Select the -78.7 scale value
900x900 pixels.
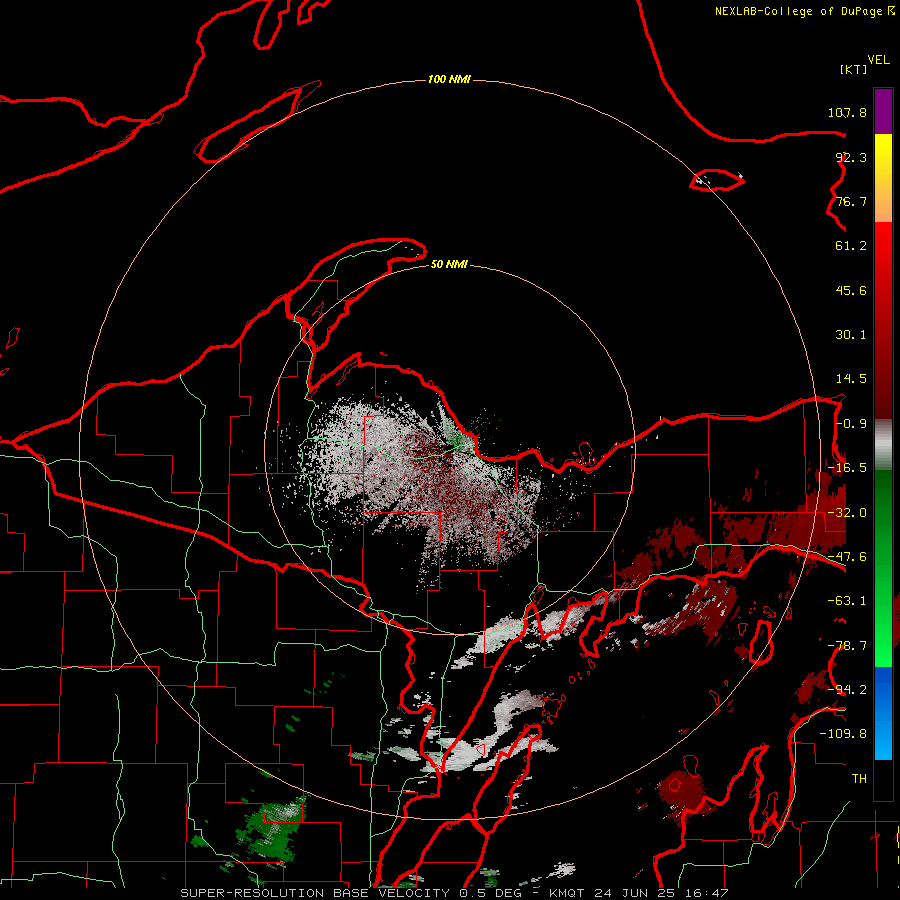tap(847, 646)
